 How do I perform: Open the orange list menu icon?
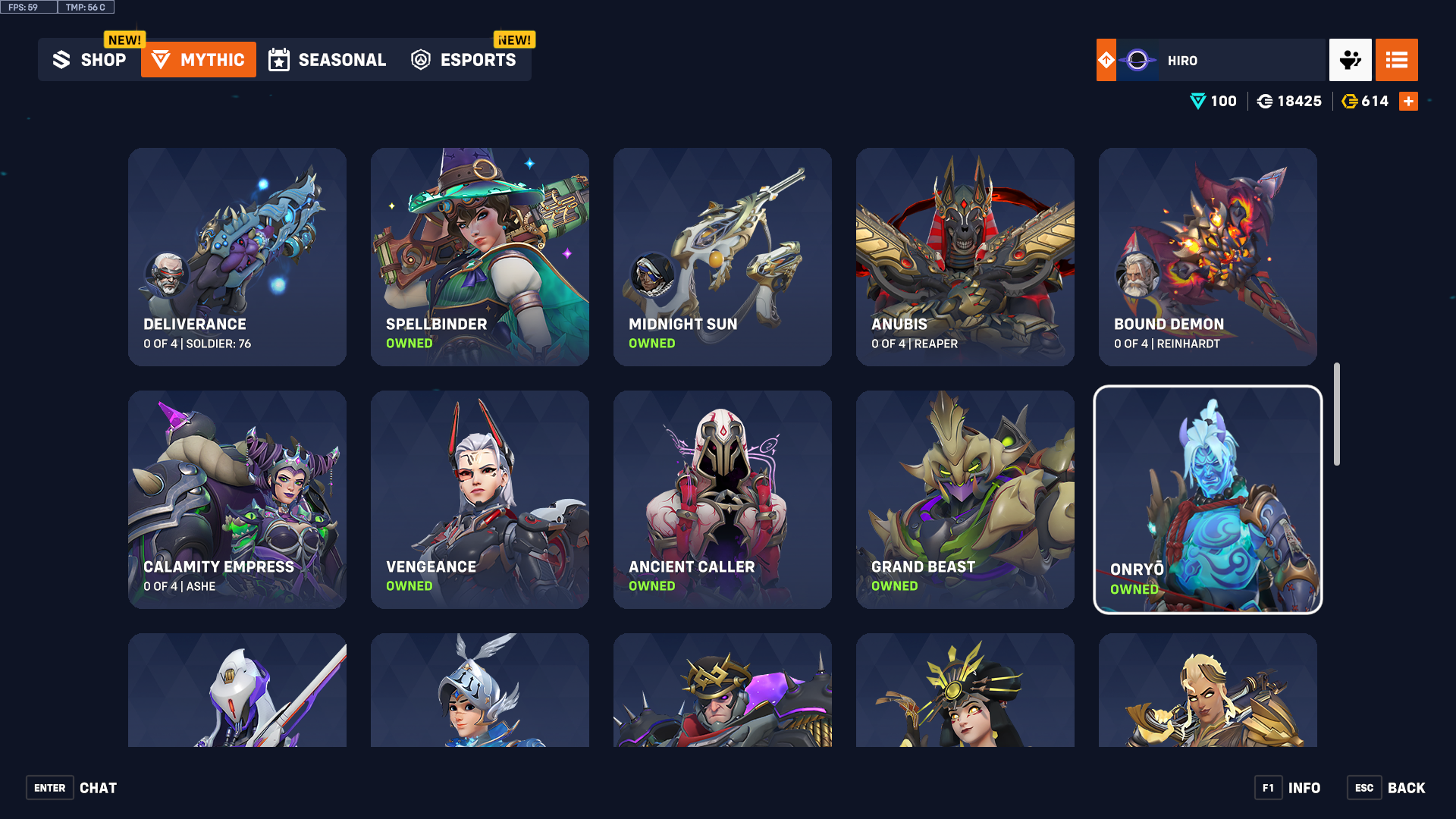(1396, 60)
